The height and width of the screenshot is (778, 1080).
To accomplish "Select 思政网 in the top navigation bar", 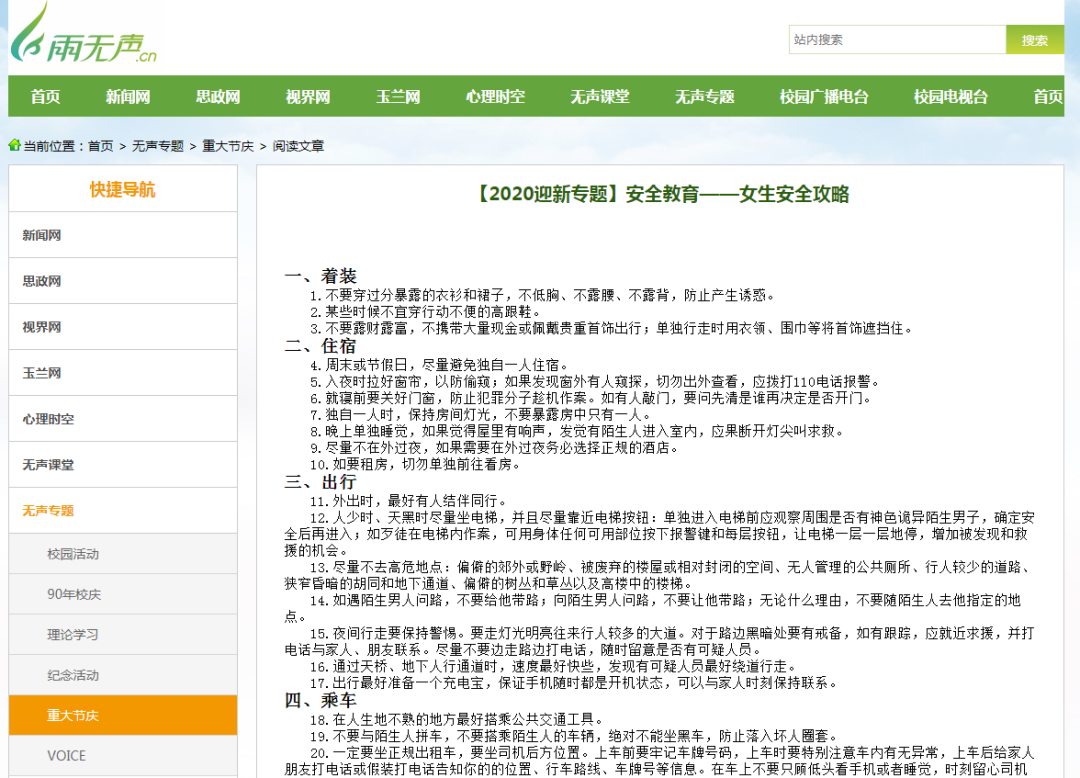I will coord(218,97).
